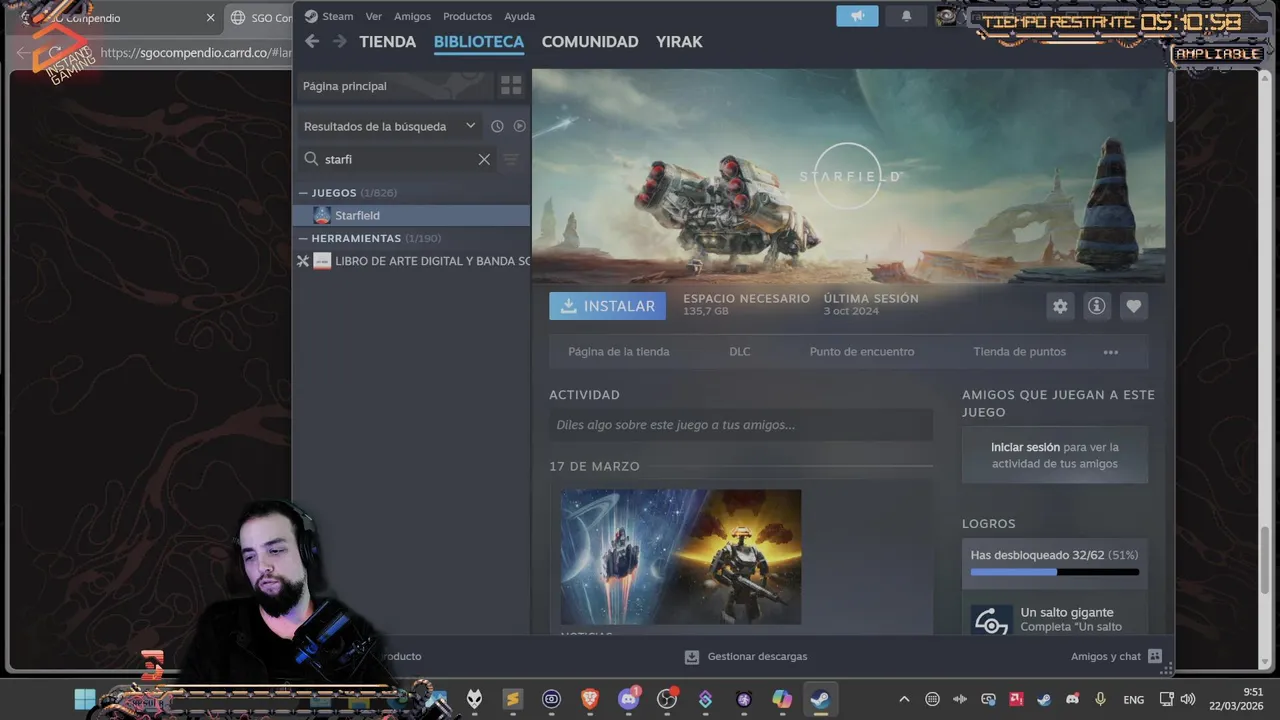Click the Starfield game icon in list
The width and height of the screenshot is (1280, 720).
(x=321, y=215)
